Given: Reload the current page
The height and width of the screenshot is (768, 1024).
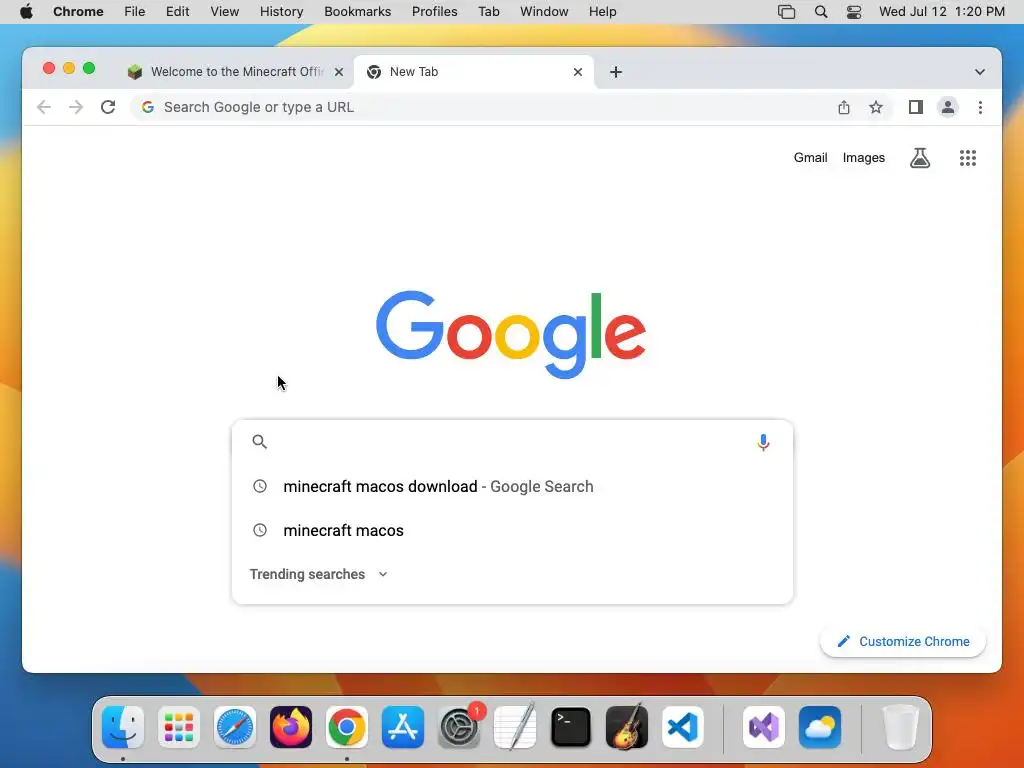Looking at the screenshot, I should 108,107.
